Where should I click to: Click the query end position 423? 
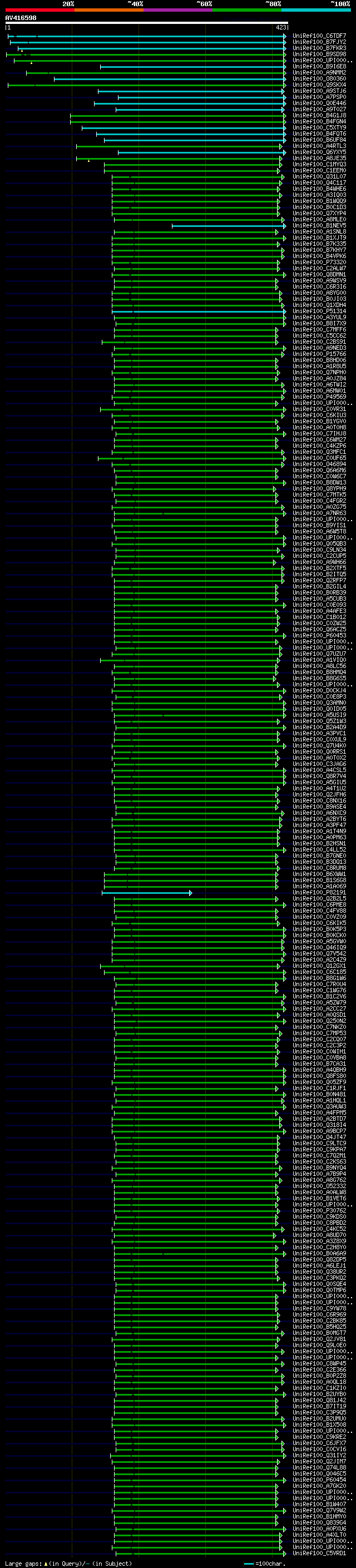280,27
